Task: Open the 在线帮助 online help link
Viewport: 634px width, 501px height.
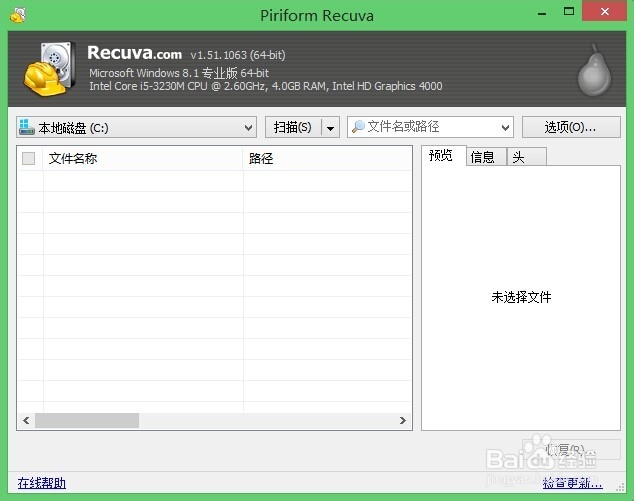Action: (42, 483)
